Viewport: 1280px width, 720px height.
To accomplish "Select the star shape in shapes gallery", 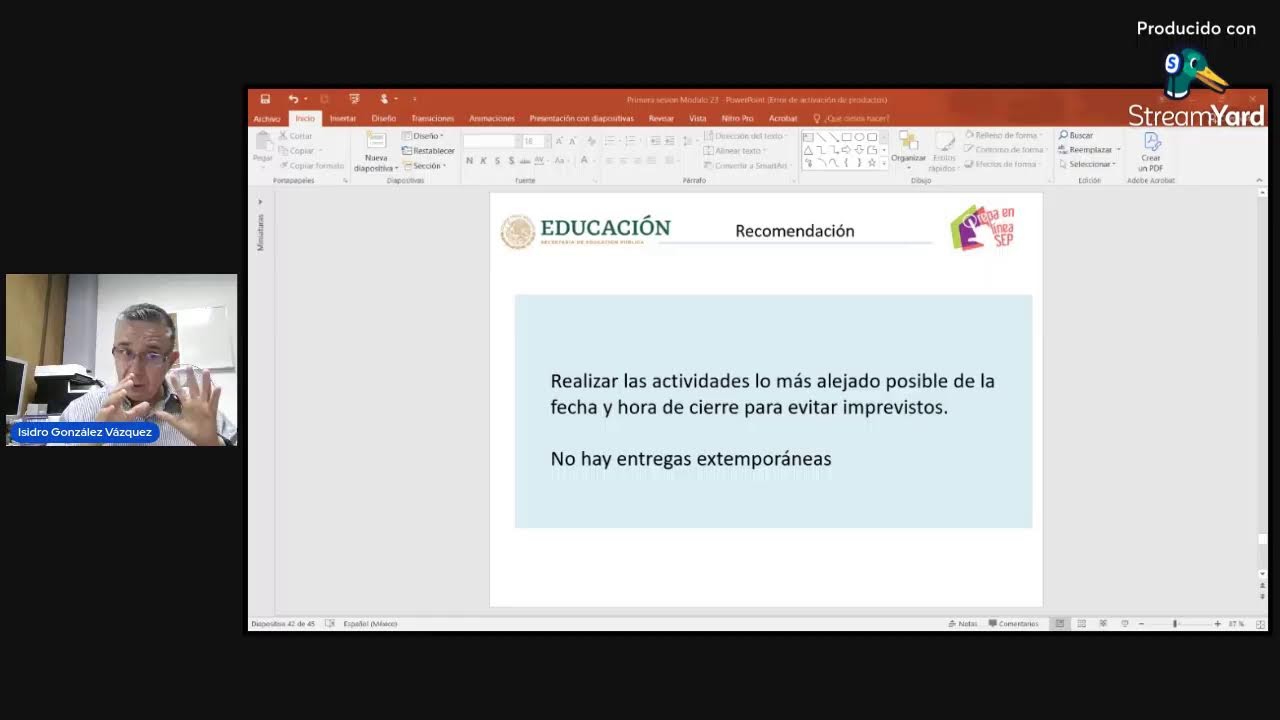I will (872, 163).
